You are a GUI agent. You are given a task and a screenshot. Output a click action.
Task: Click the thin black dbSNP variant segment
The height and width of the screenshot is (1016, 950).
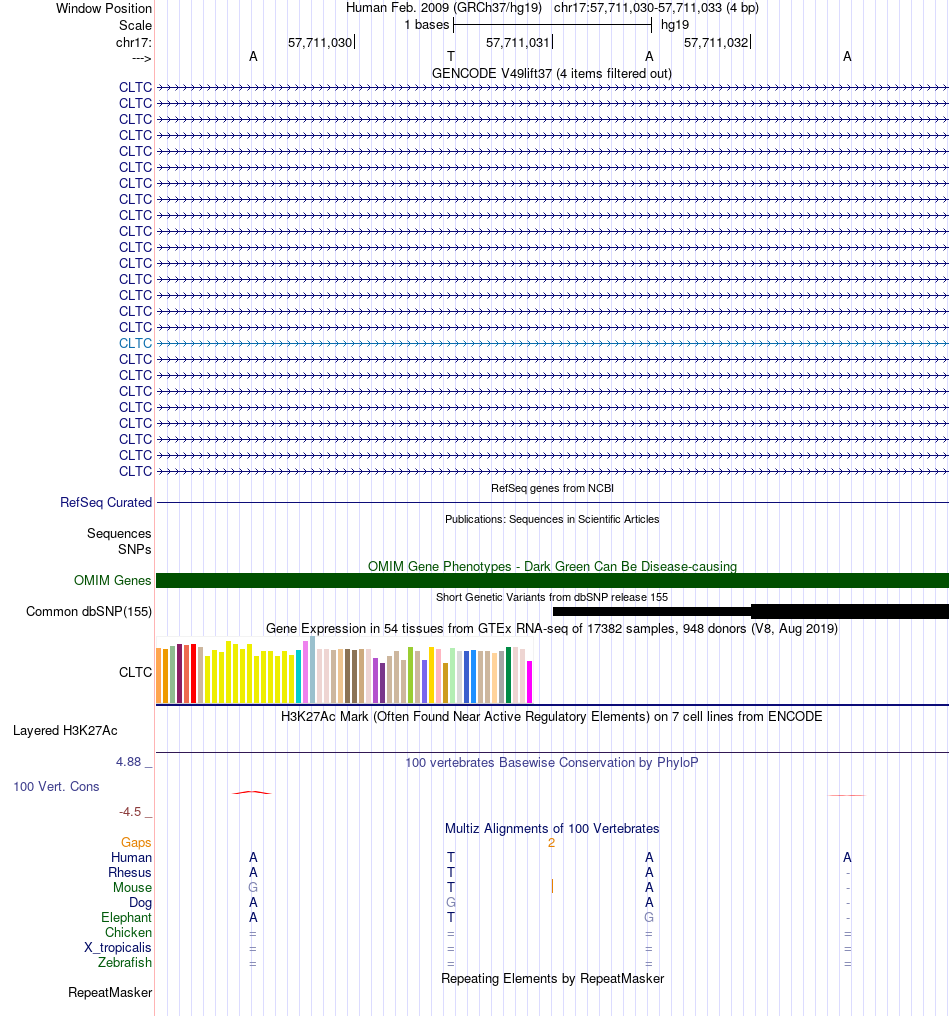pyautogui.click(x=651, y=611)
